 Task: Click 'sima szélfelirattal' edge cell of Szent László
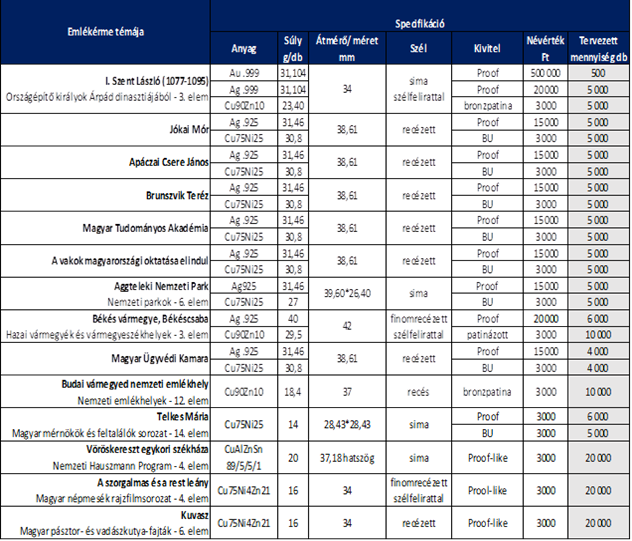point(418,89)
